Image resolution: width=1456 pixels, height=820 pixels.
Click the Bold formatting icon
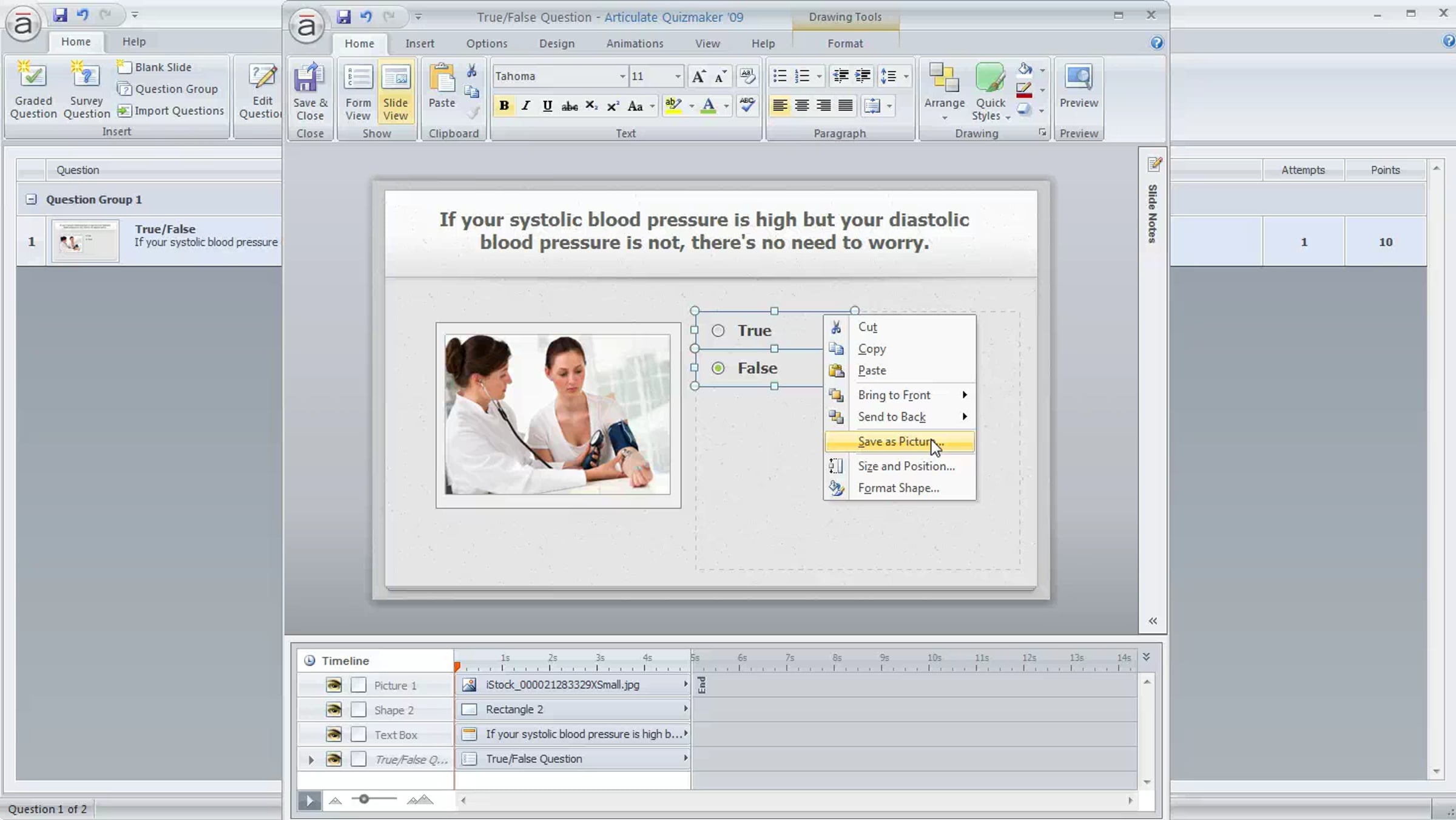point(504,106)
